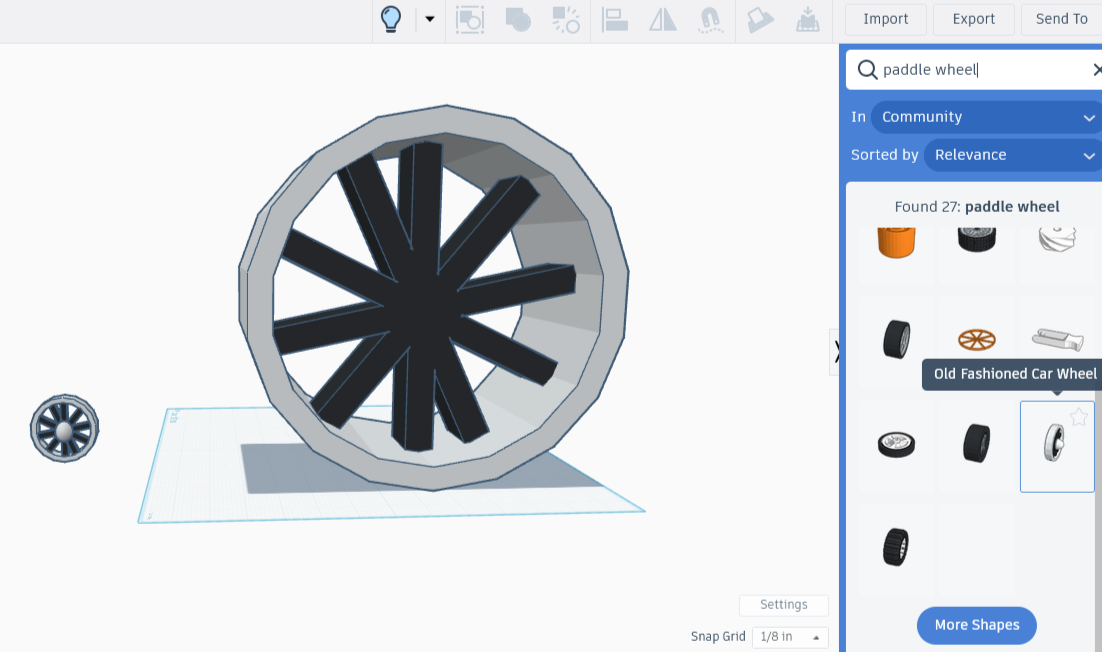Select the black tire with hubcap thumbnail
1102x652 pixels.
pyautogui.click(x=976, y=240)
